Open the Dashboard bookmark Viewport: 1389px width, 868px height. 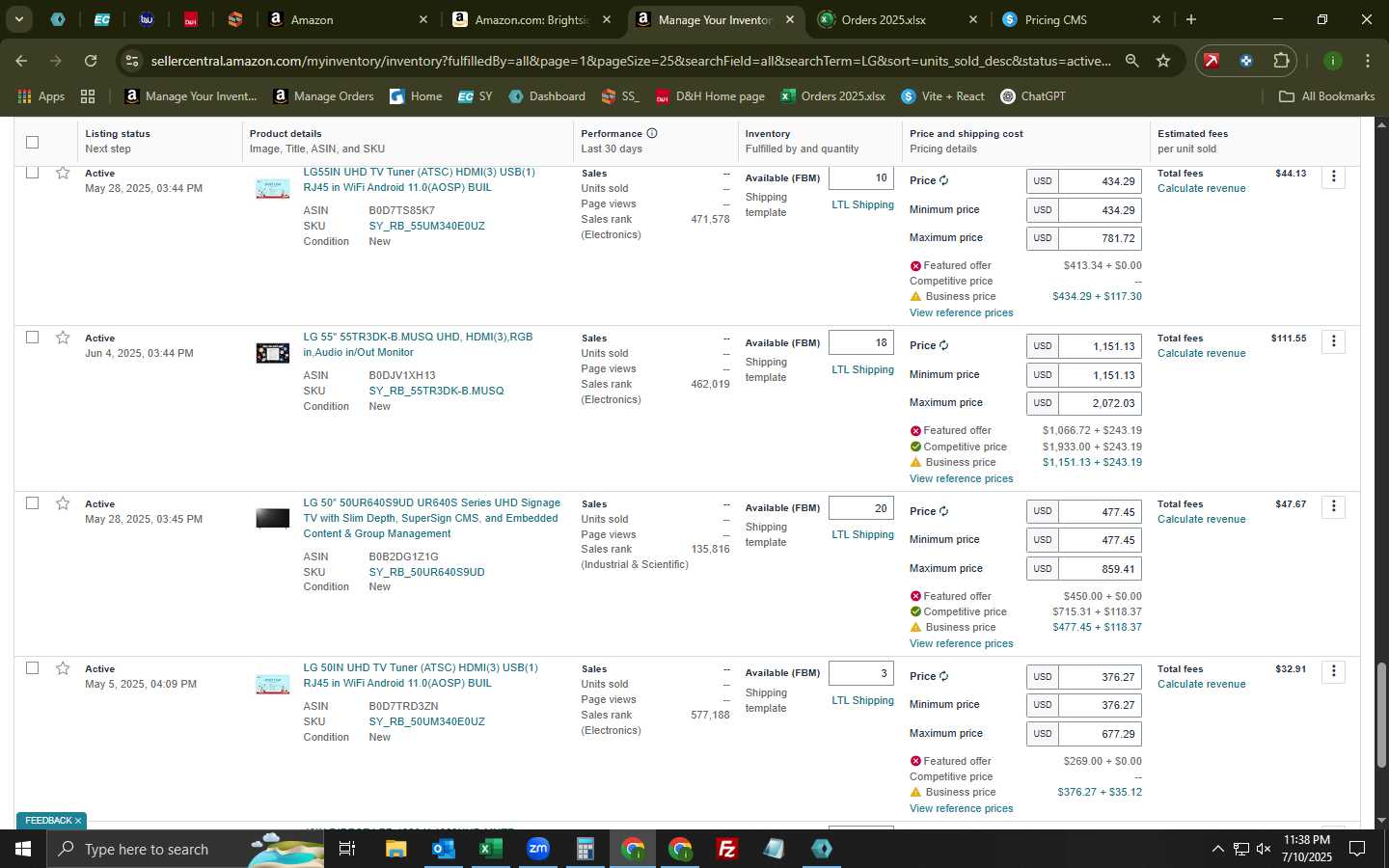(547, 96)
